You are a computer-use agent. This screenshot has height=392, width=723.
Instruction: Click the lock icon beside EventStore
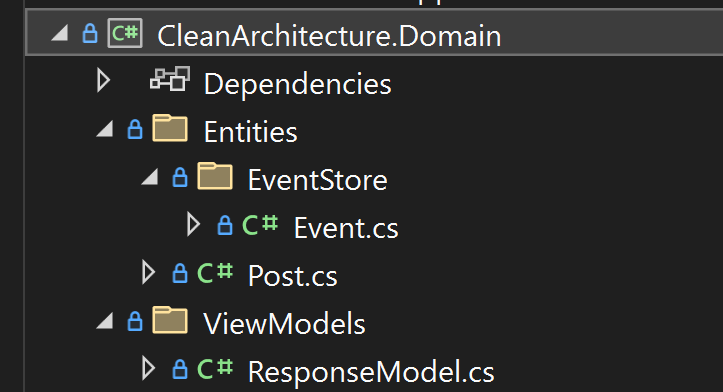click(180, 177)
